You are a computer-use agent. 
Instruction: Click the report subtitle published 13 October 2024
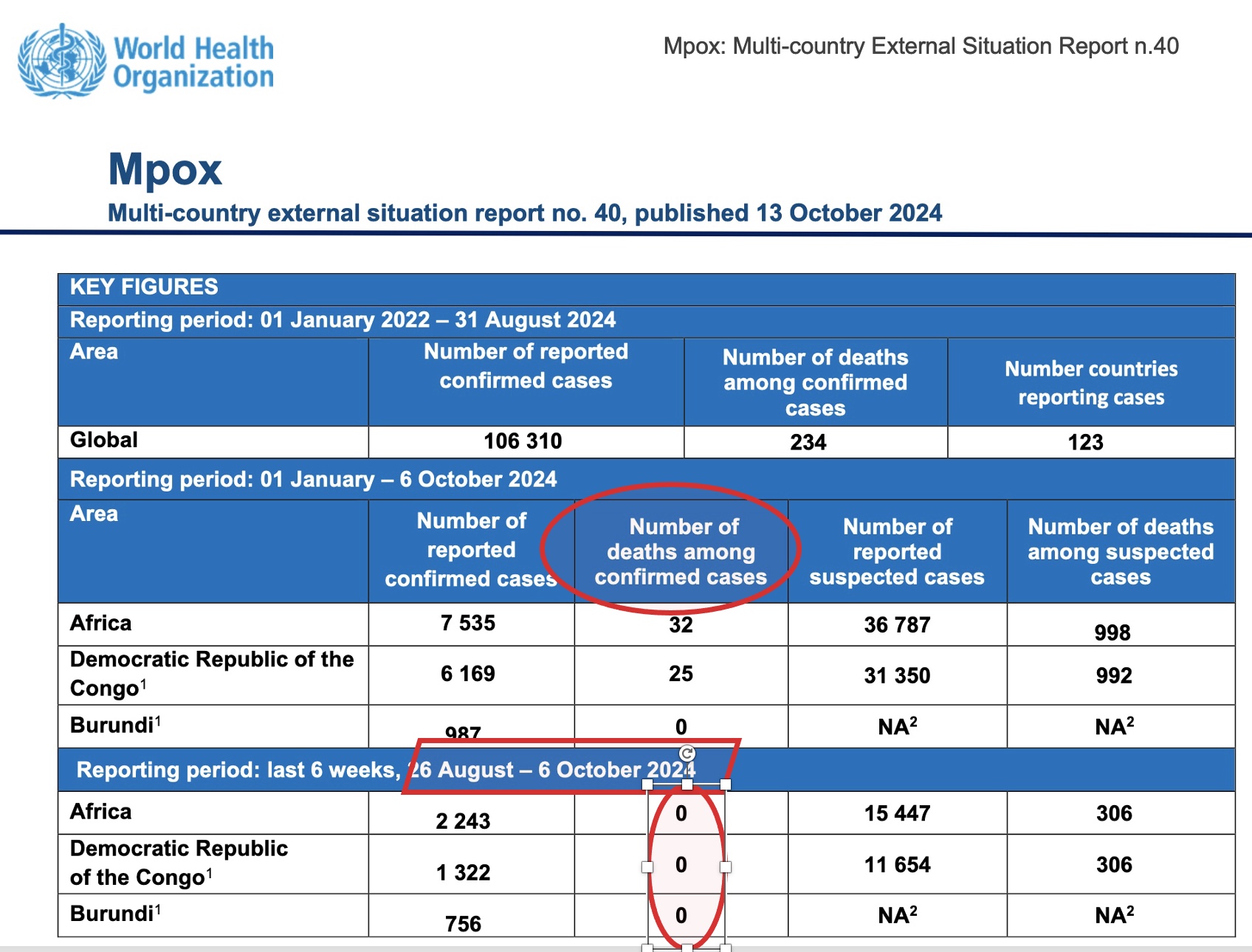pos(524,213)
